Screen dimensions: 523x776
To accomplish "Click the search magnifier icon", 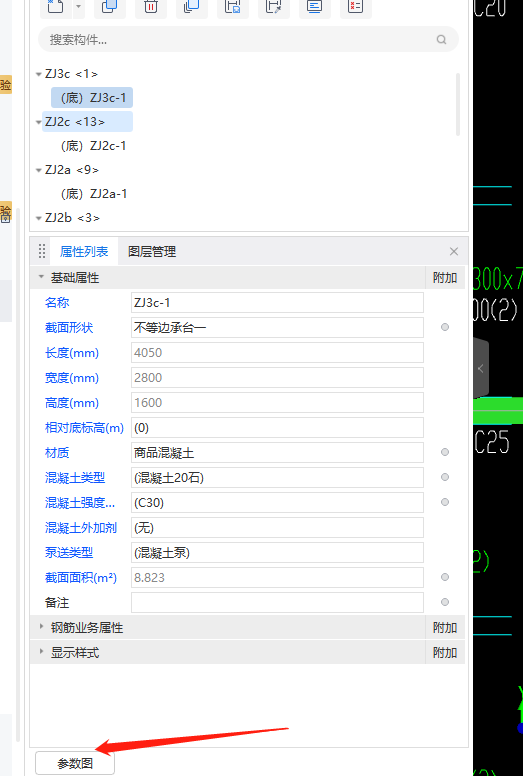I will [441, 40].
